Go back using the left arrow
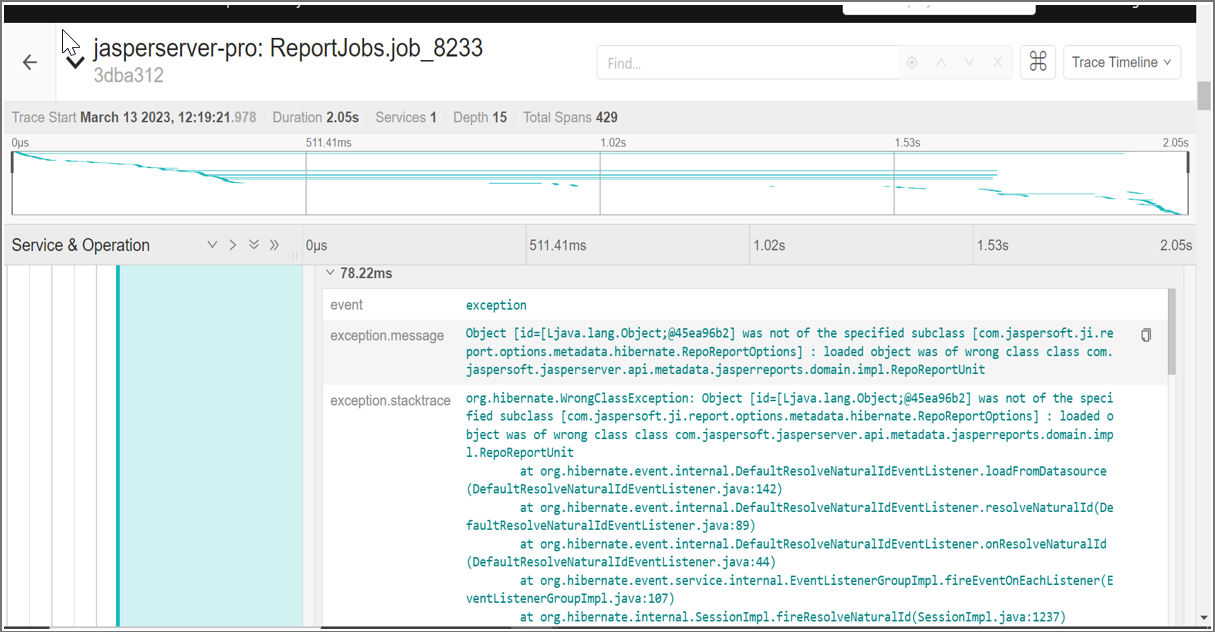Viewport: 1215px width, 632px height. coord(30,62)
